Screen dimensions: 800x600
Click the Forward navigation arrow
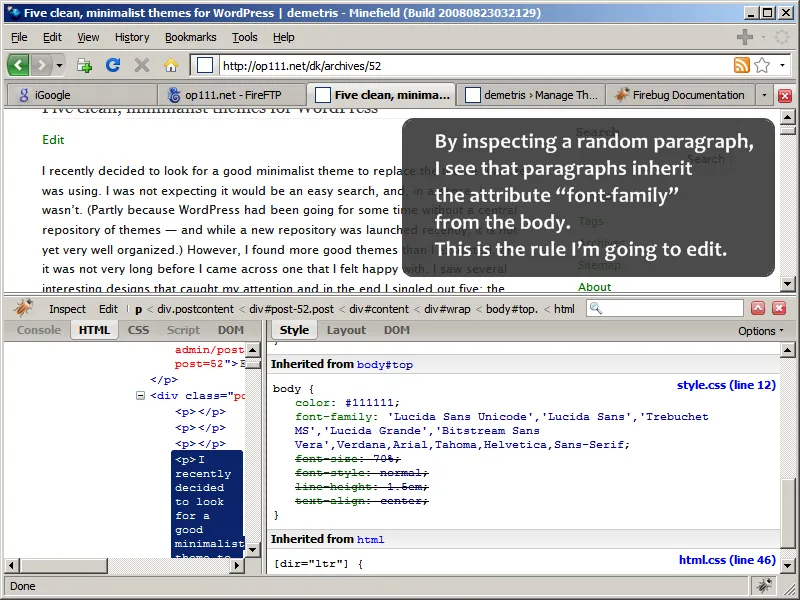click(41, 65)
